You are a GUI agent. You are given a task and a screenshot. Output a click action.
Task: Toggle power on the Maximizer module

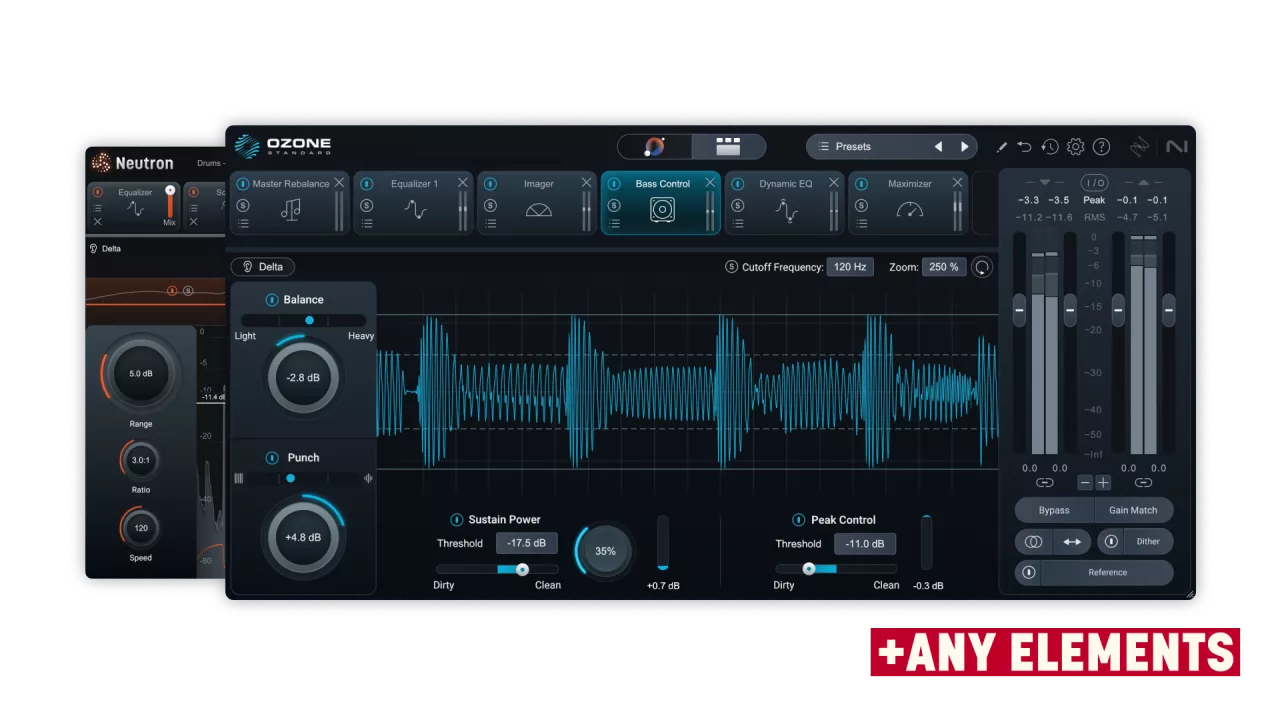coord(861,184)
